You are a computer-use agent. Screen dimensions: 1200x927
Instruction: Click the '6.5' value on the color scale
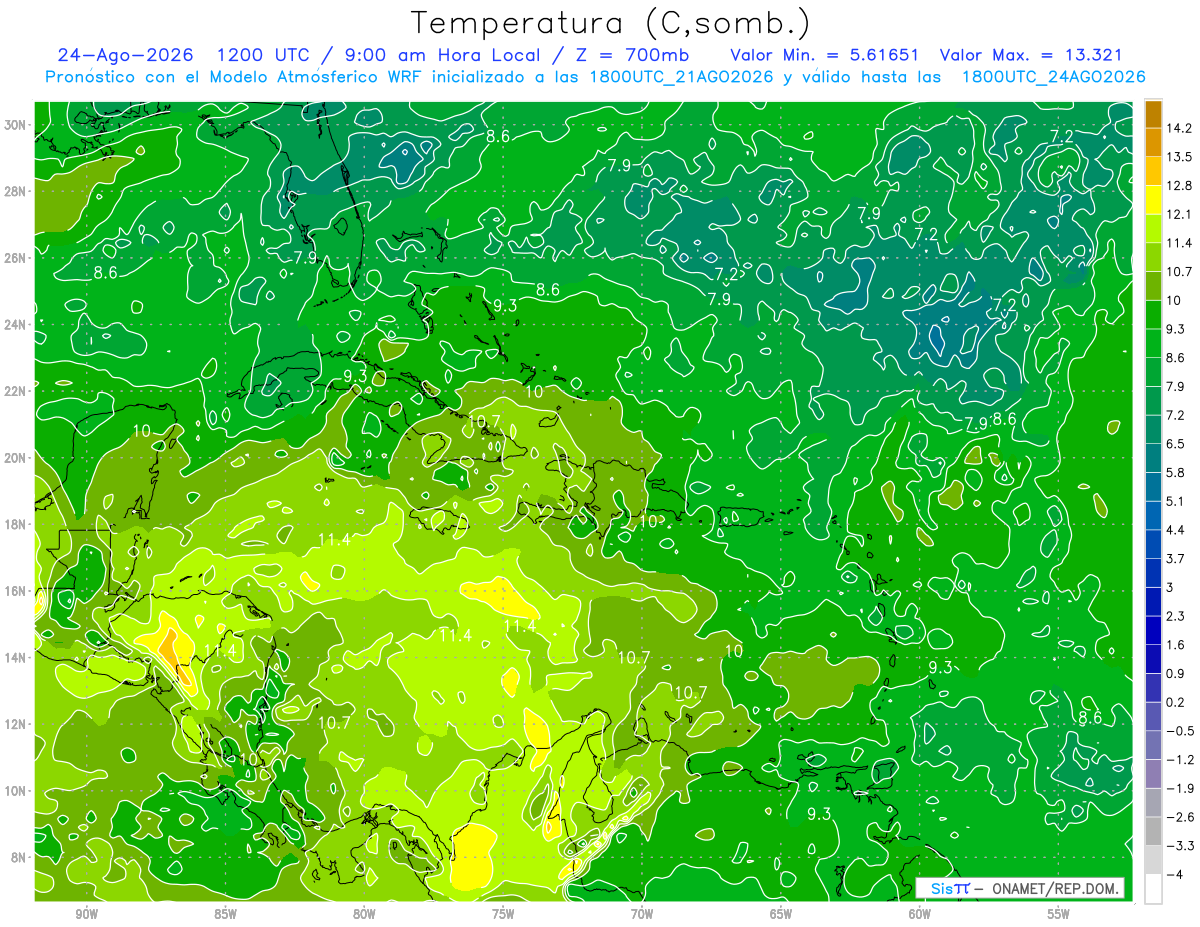(x=1176, y=444)
